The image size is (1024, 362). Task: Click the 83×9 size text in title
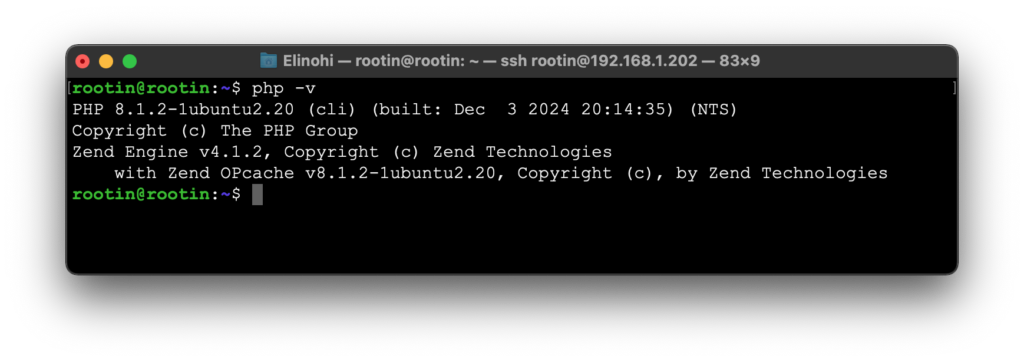[x=740, y=61]
